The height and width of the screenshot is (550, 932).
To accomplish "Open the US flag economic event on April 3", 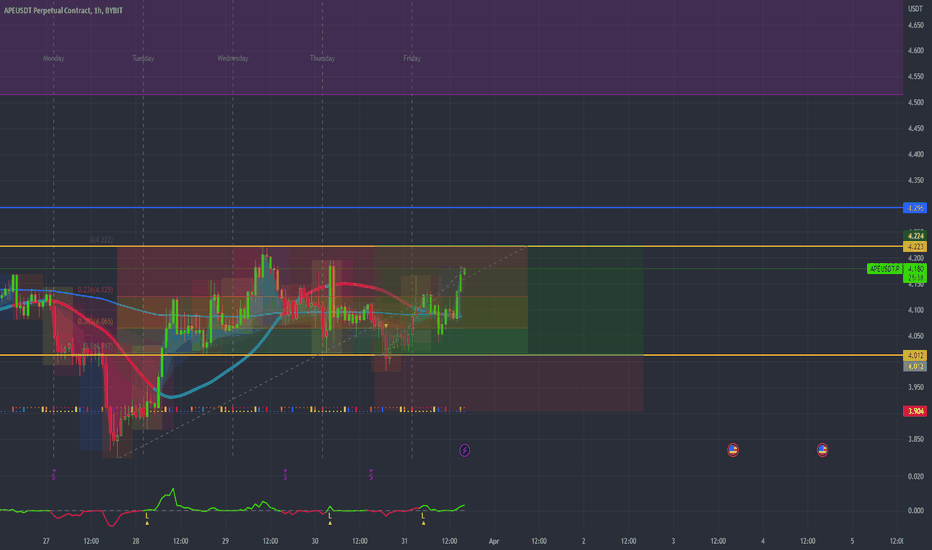I will [x=733, y=450].
